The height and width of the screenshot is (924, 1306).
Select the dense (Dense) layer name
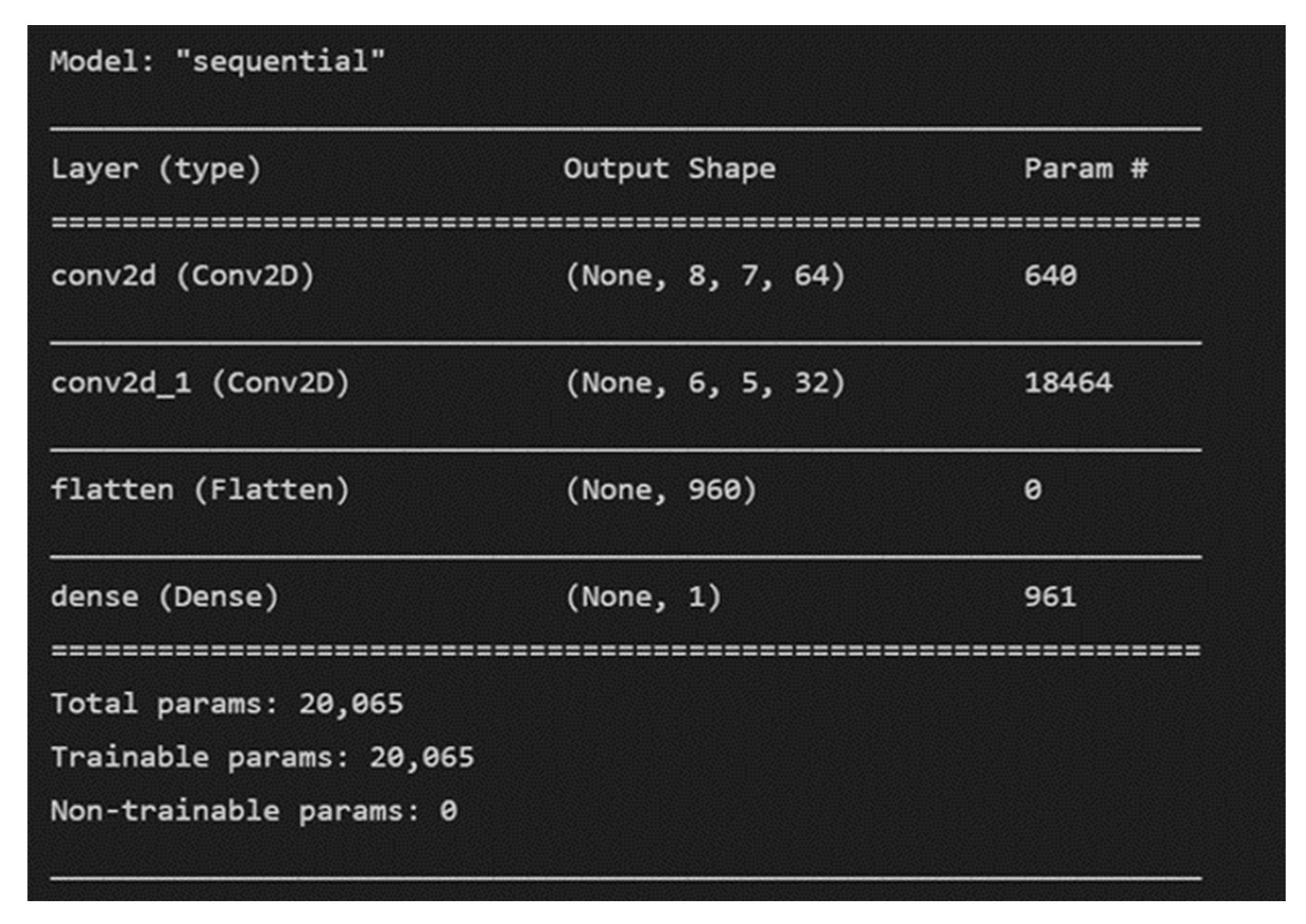click(165, 598)
